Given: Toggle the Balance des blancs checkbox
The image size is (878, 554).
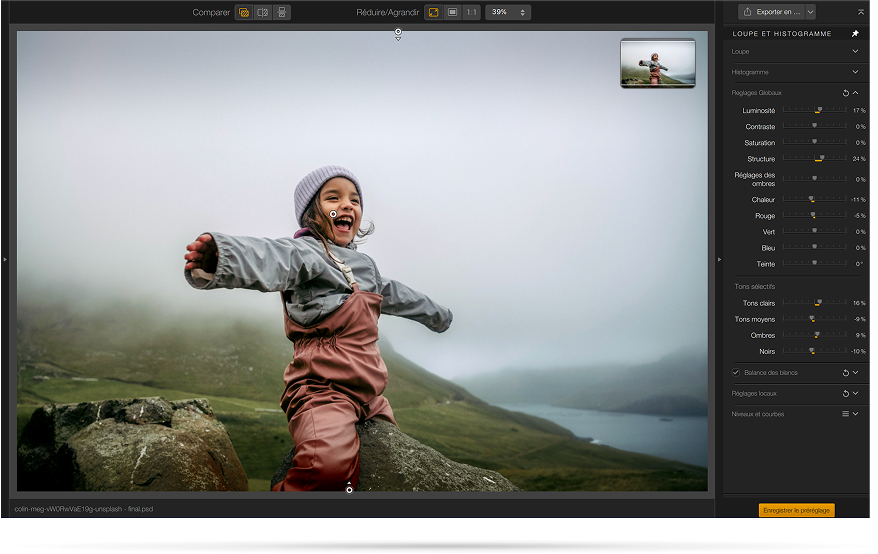Looking at the screenshot, I should coord(736,373).
